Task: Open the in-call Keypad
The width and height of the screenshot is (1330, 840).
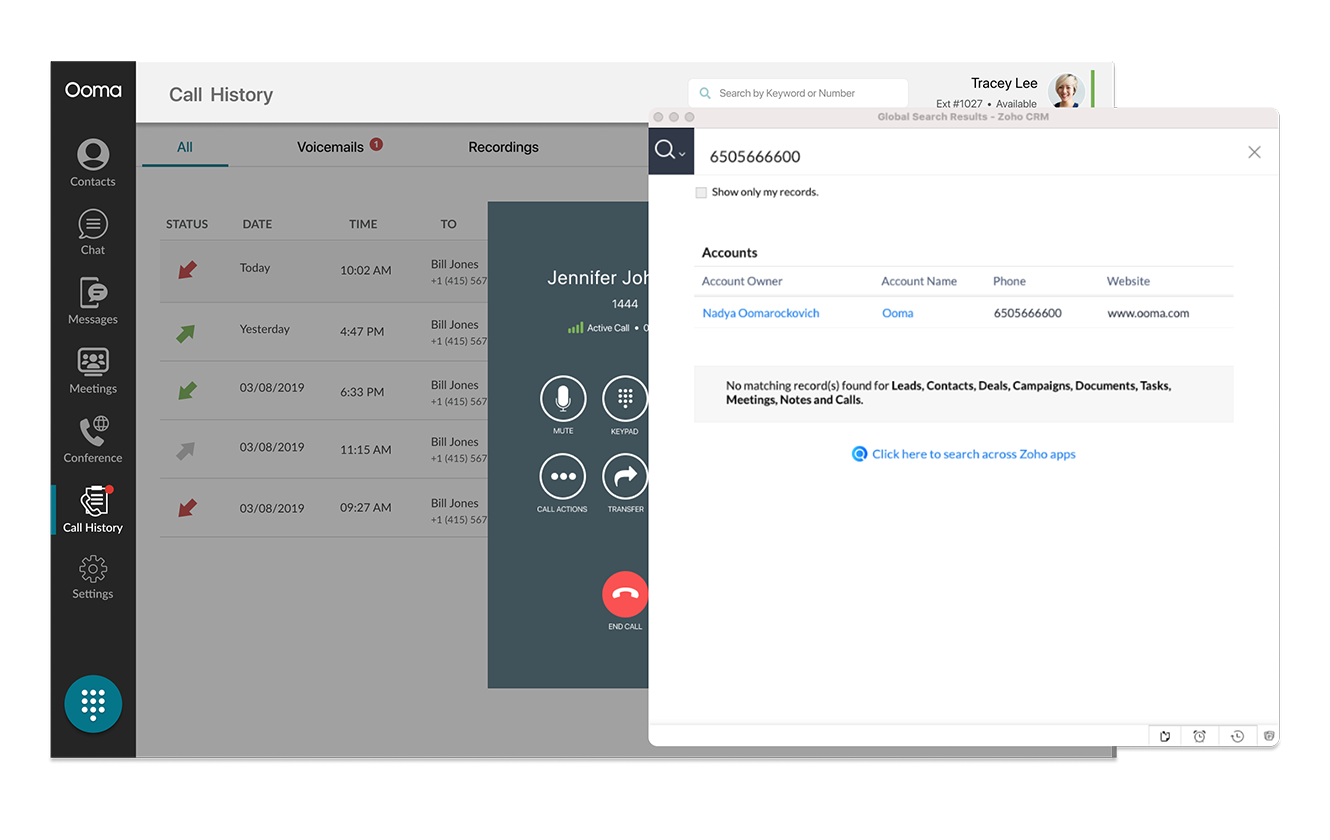Action: click(625, 399)
